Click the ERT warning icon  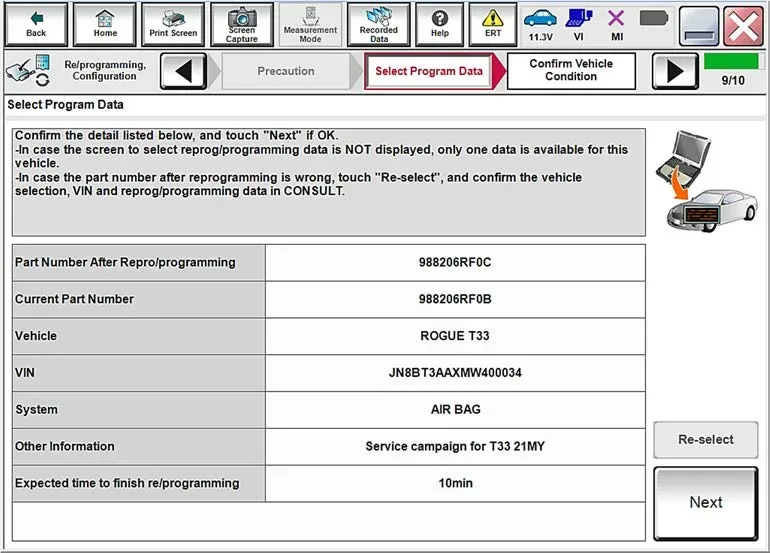[x=493, y=24]
